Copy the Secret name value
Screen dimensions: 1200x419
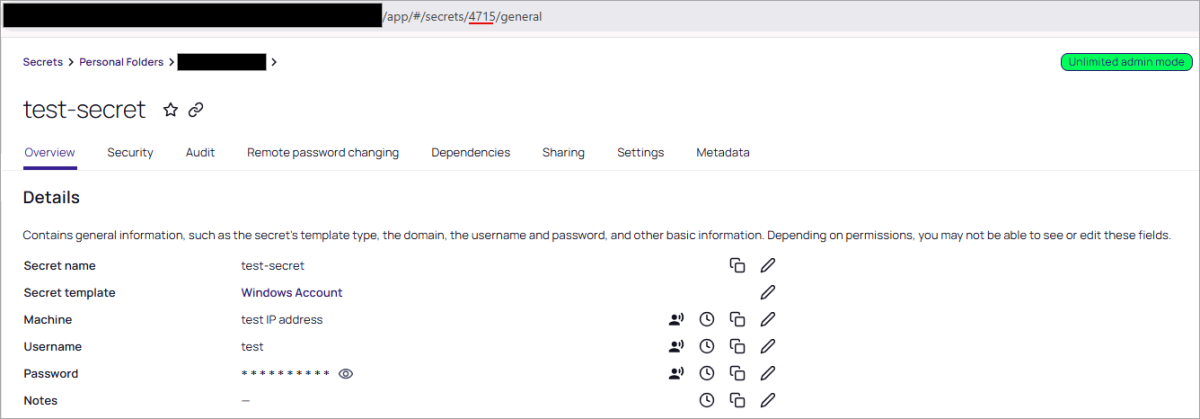tap(737, 266)
